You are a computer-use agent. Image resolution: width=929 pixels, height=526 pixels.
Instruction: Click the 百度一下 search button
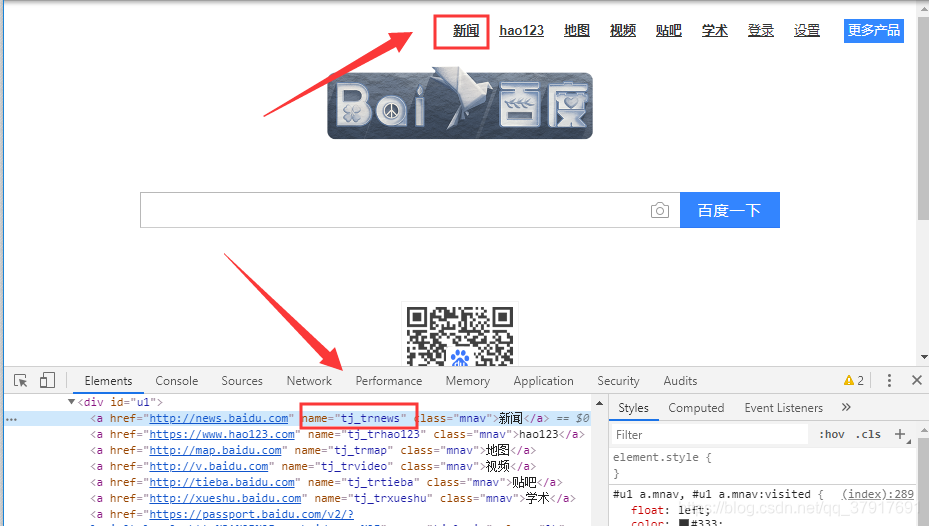(x=729, y=210)
